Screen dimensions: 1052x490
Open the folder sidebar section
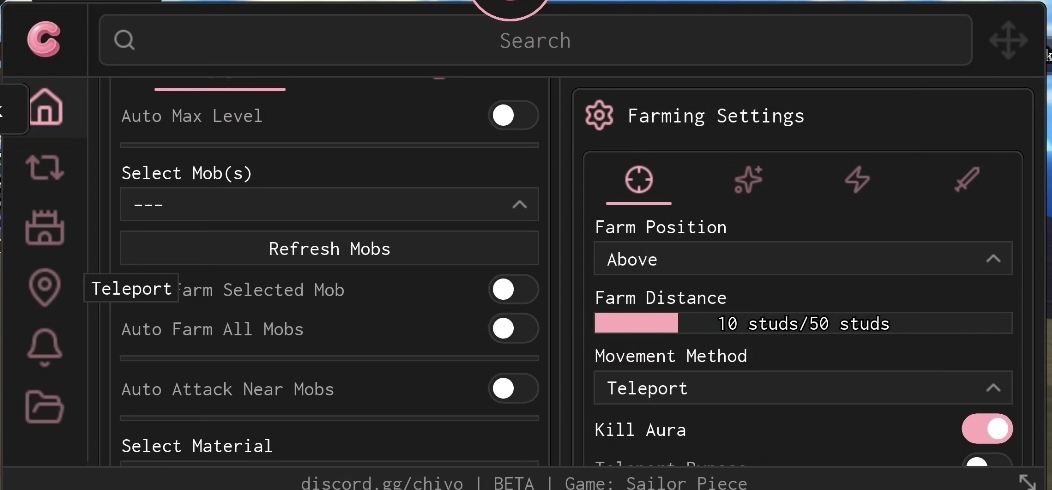click(44, 407)
